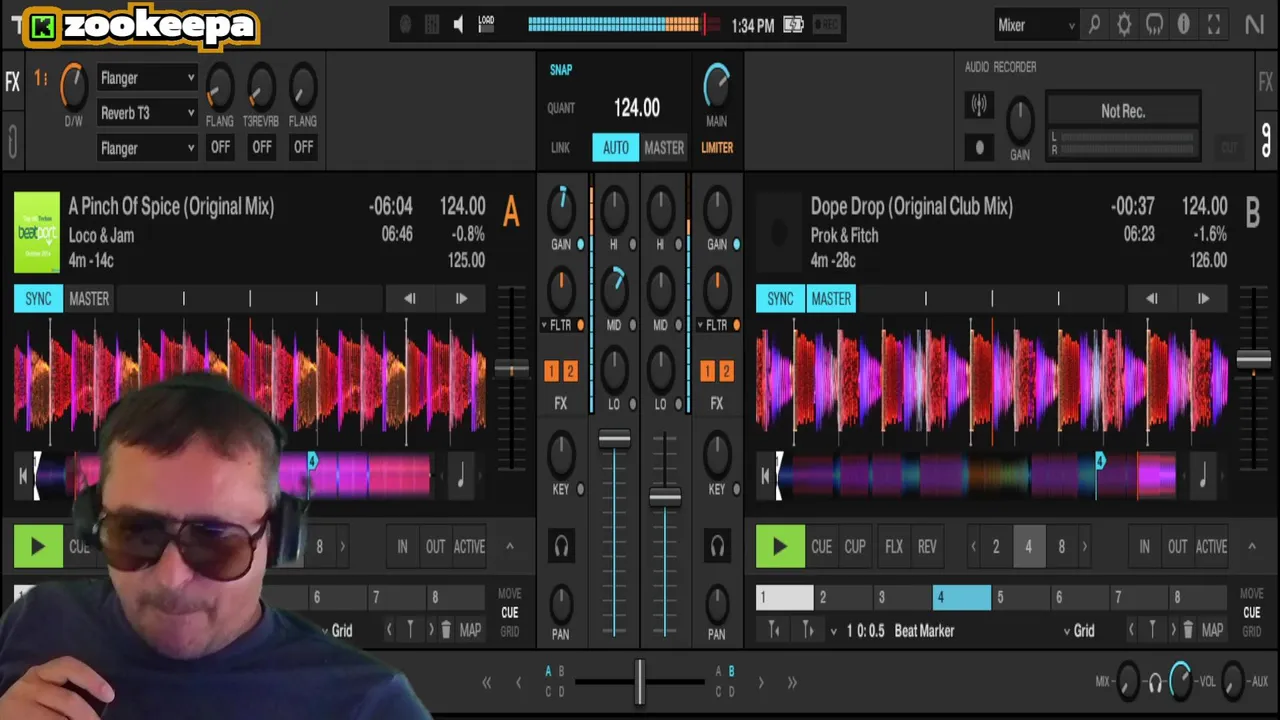Open the search magnifier in header

[1094, 25]
